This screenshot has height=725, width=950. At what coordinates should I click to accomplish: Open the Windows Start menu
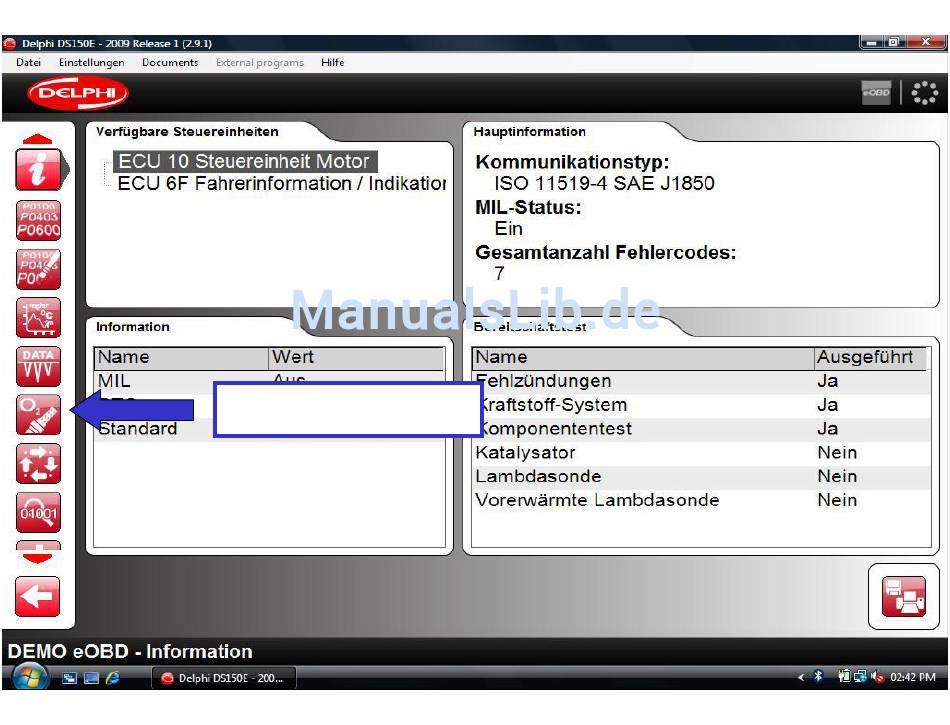[30, 677]
